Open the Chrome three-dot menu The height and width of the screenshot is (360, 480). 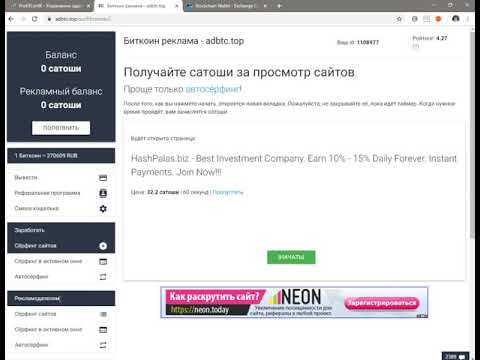[x=468, y=19]
